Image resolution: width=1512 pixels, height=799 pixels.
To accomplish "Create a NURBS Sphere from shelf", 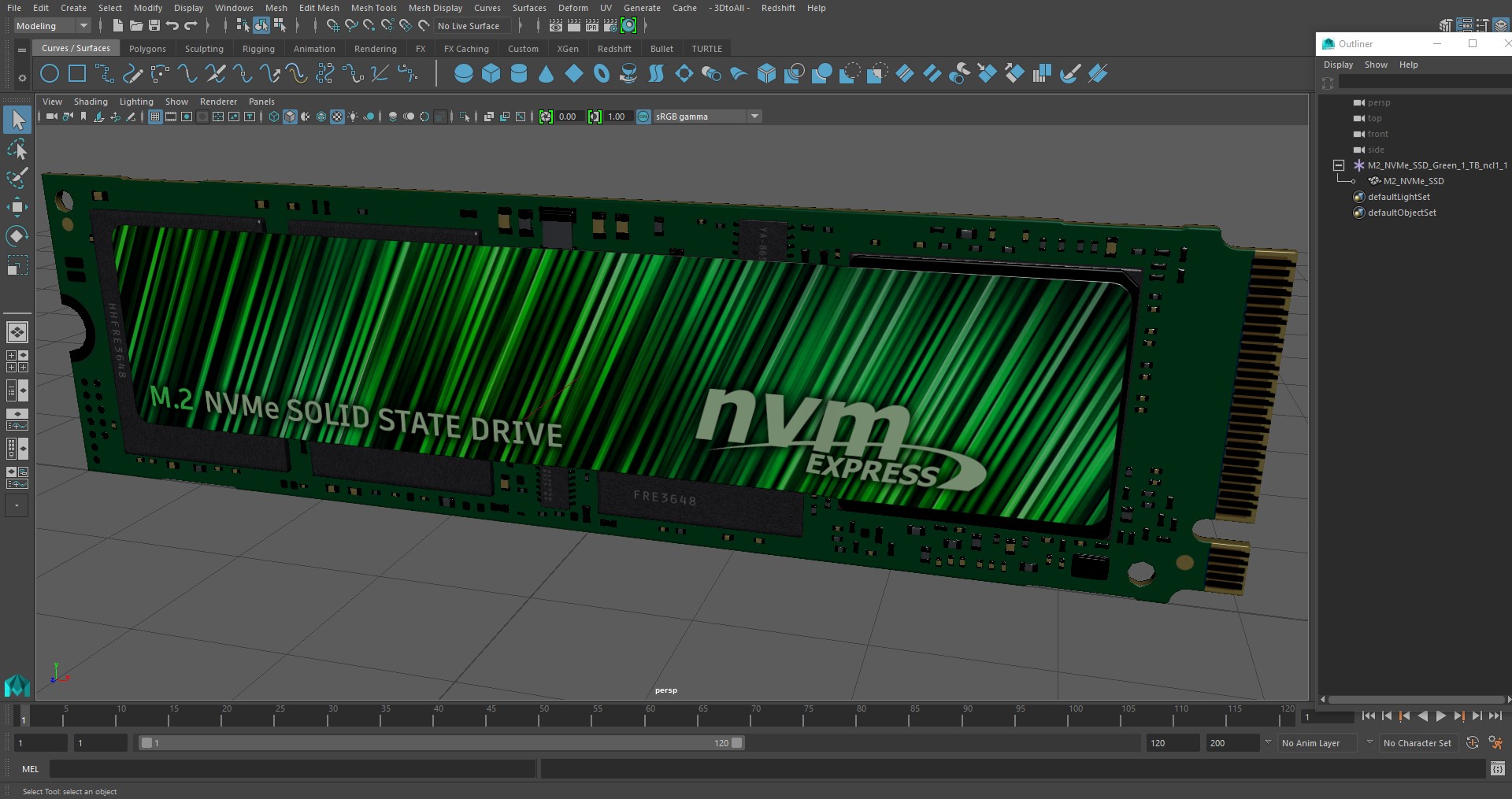I will click(464, 74).
